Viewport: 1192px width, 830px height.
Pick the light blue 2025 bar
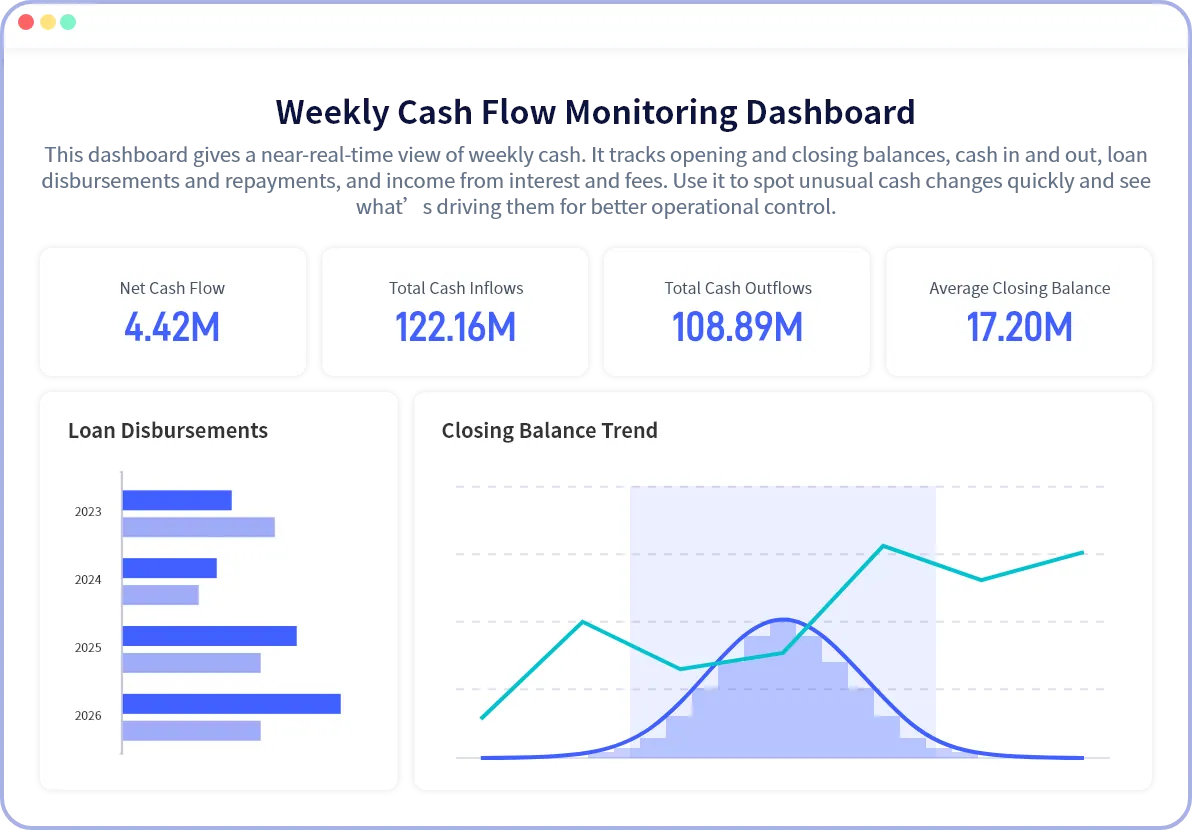(191, 663)
